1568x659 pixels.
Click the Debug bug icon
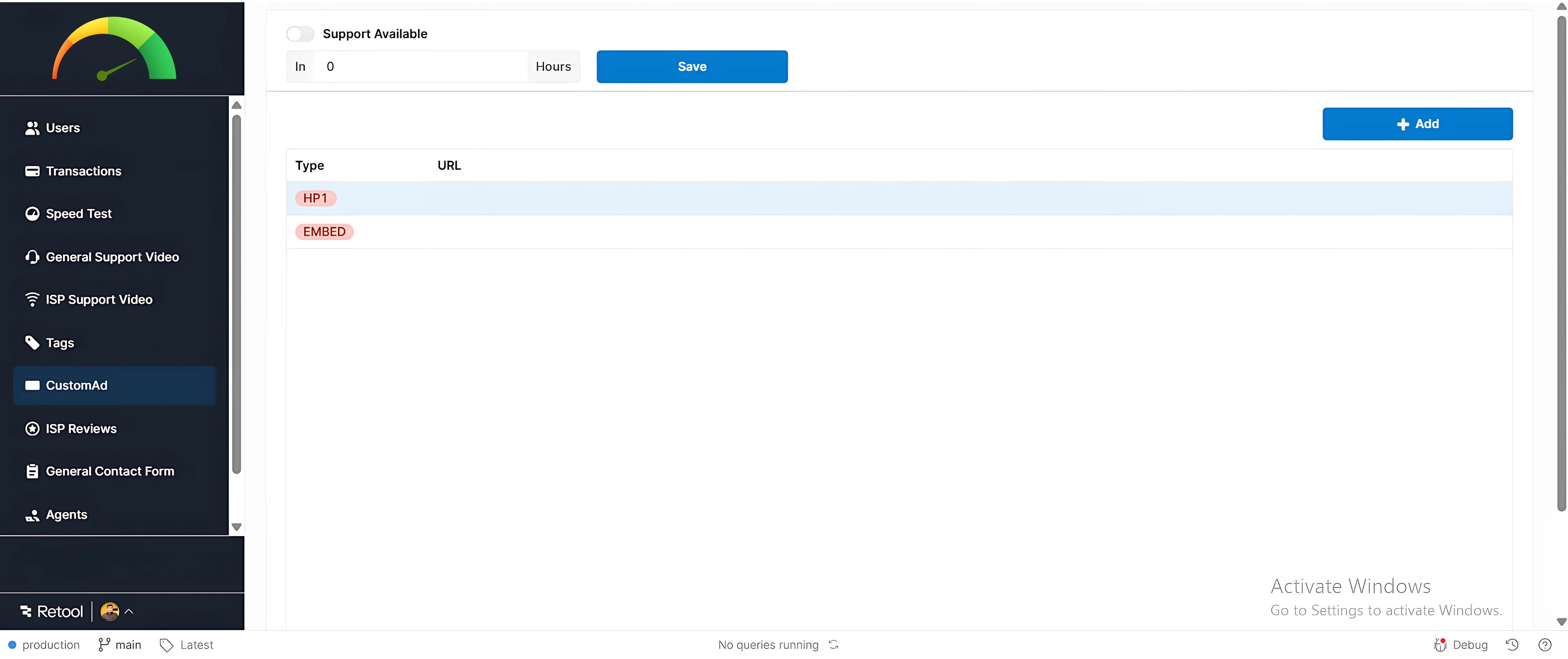(1440, 645)
